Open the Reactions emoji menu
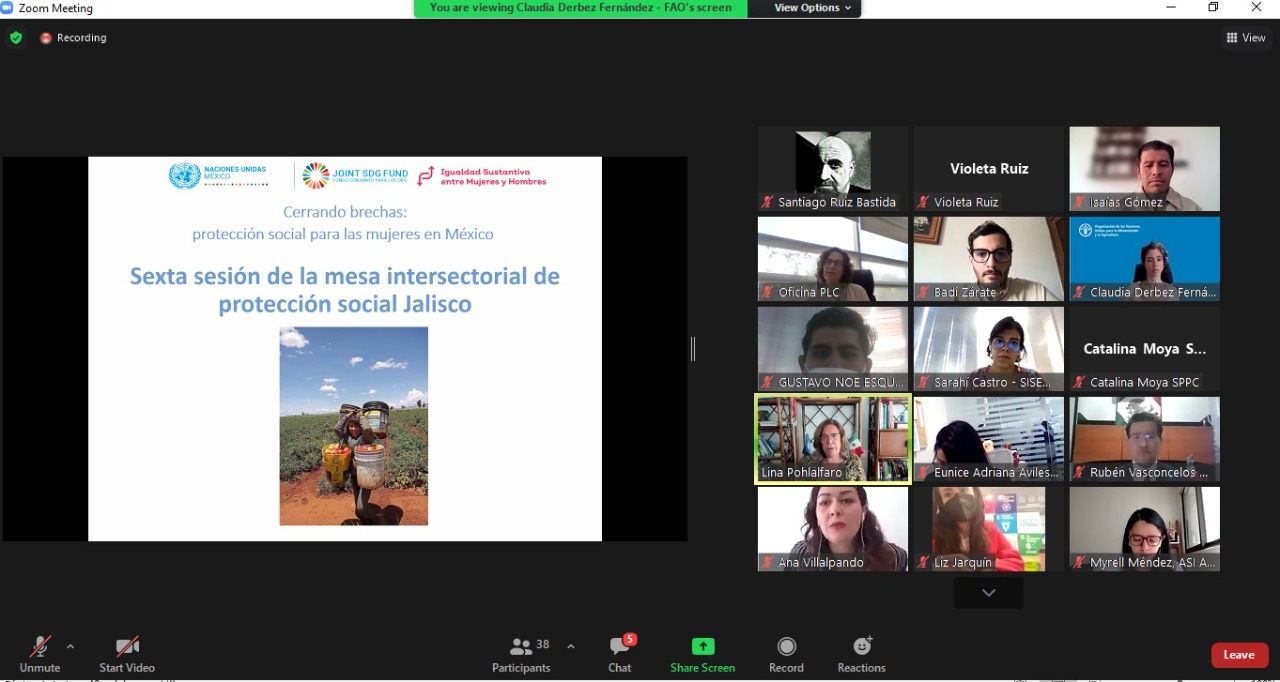This screenshot has width=1280, height=682. click(861, 647)
